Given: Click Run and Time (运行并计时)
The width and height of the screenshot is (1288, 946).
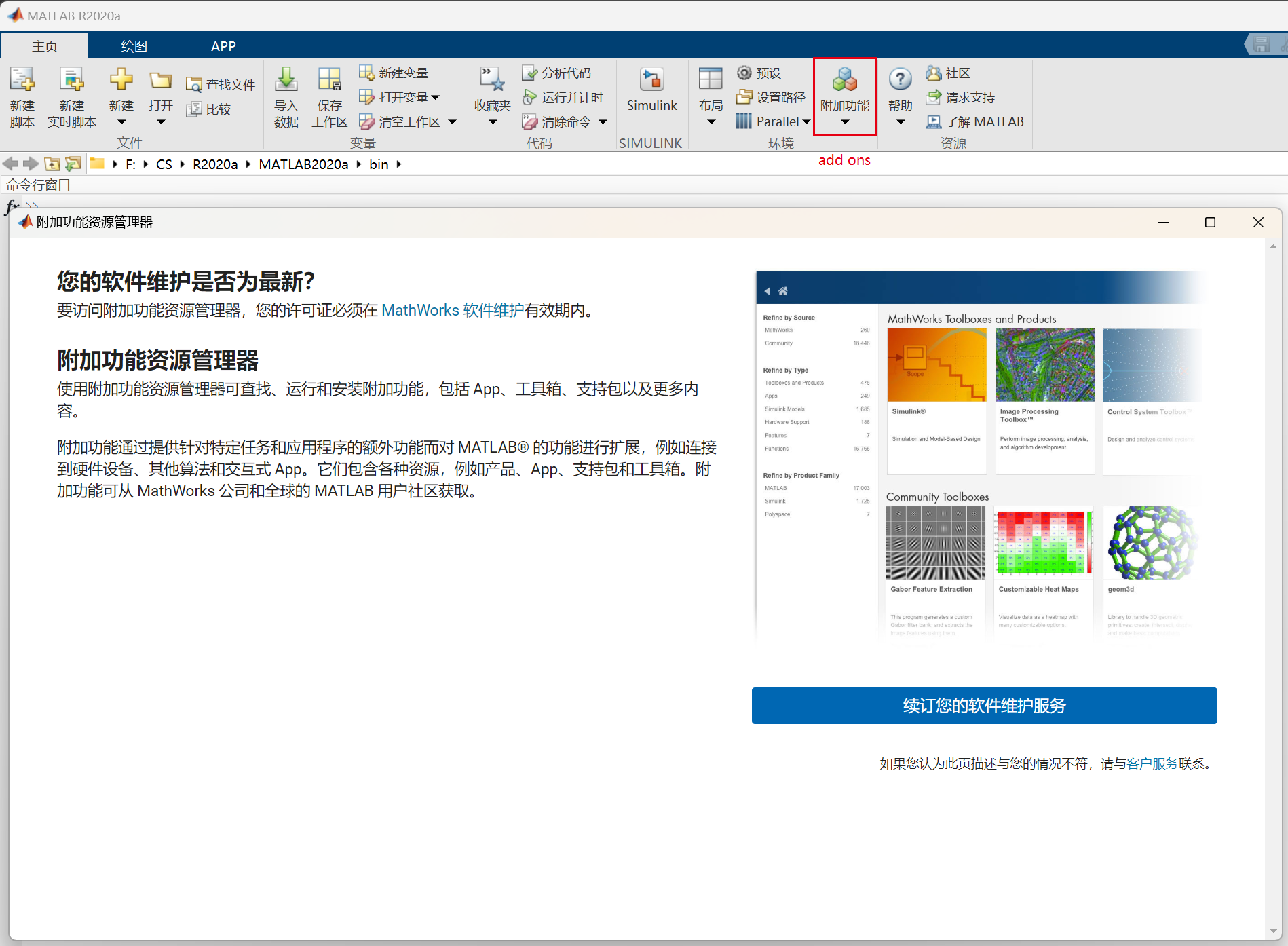Looking at the screenshot, I should (x=563, y=97).
